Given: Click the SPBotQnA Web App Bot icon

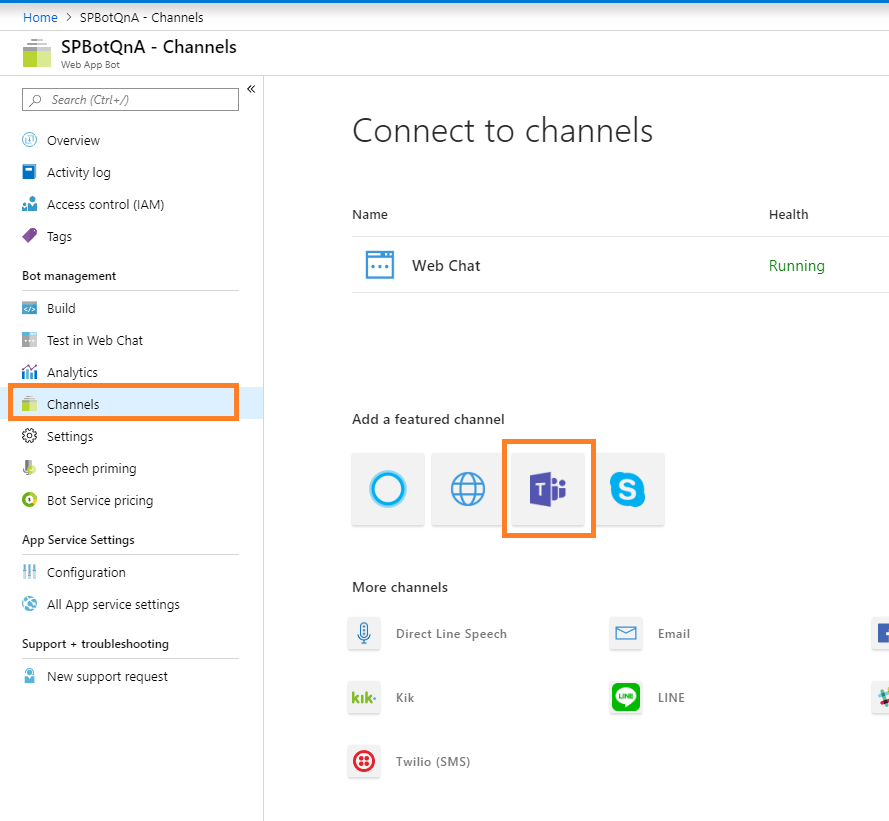Looking at the screenshot, I should coord(37,53).
